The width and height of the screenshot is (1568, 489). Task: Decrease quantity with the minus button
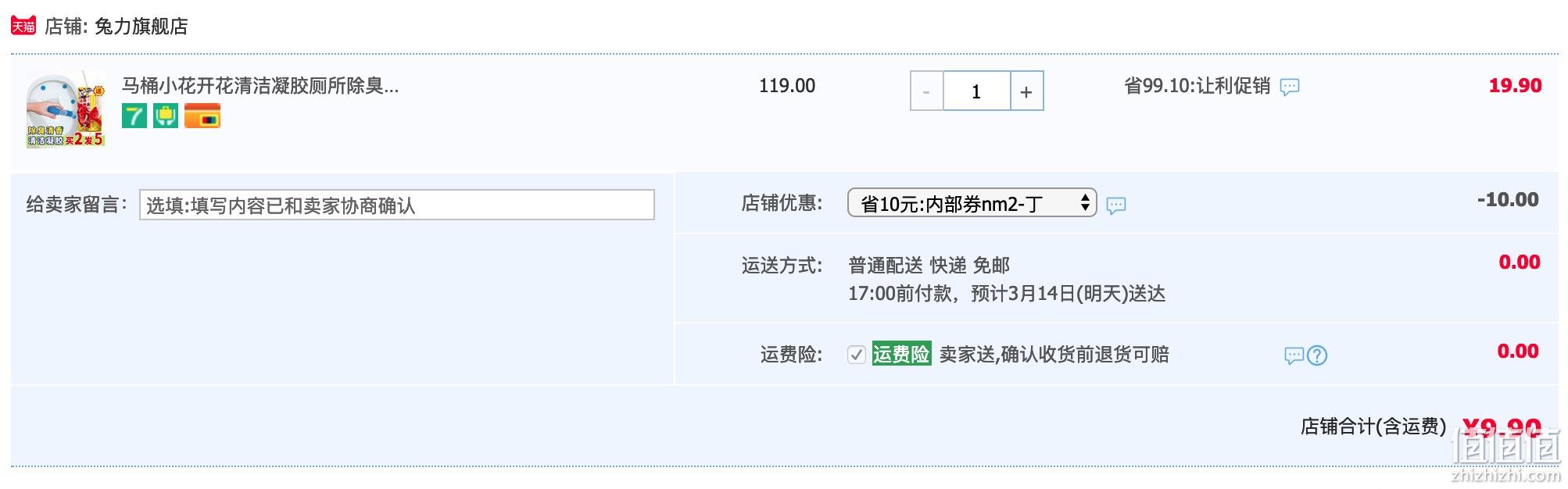[x=927, y=91]
